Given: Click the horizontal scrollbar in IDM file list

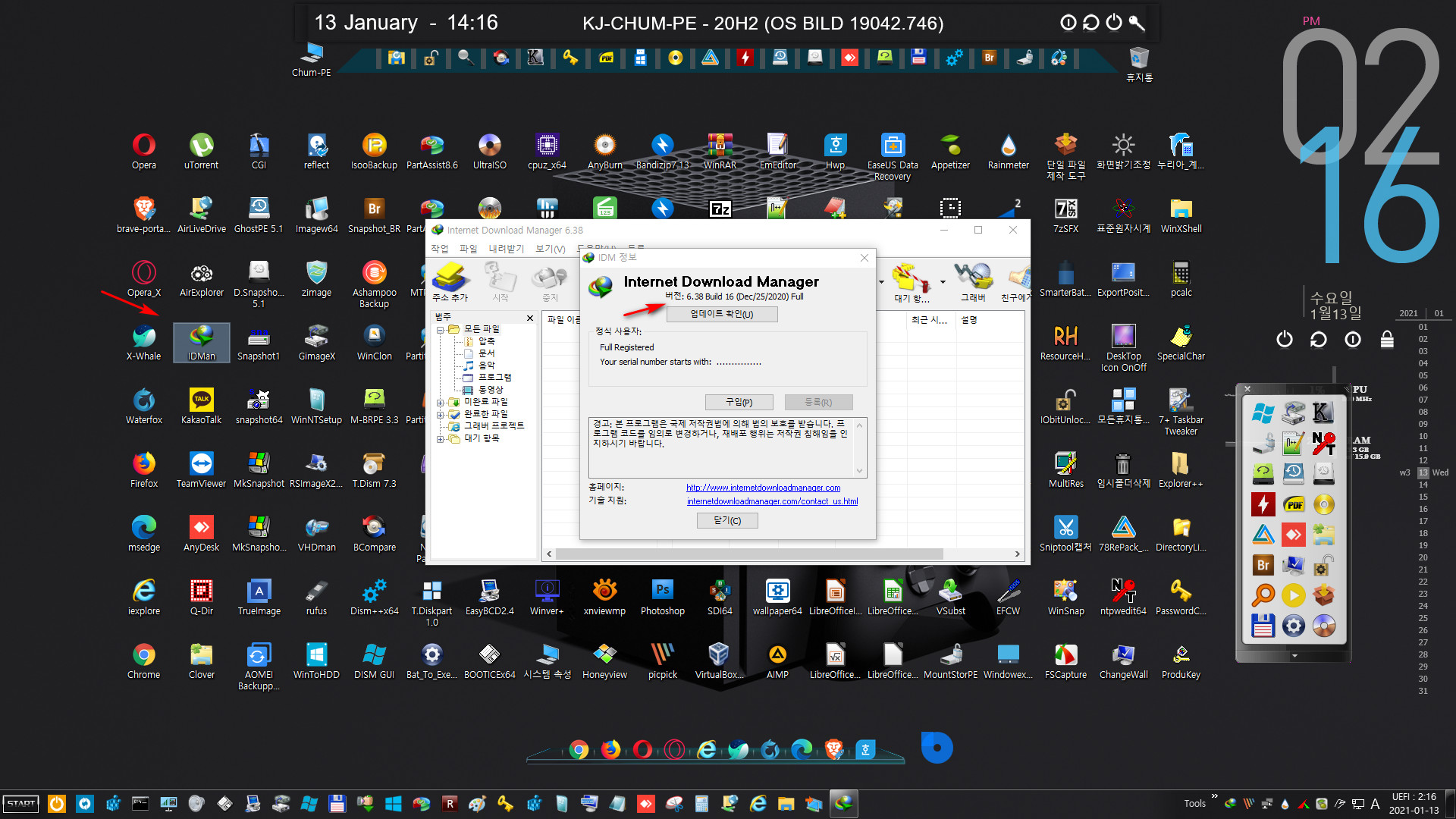Looking at the screenshot, I should [x=748, y=554].
